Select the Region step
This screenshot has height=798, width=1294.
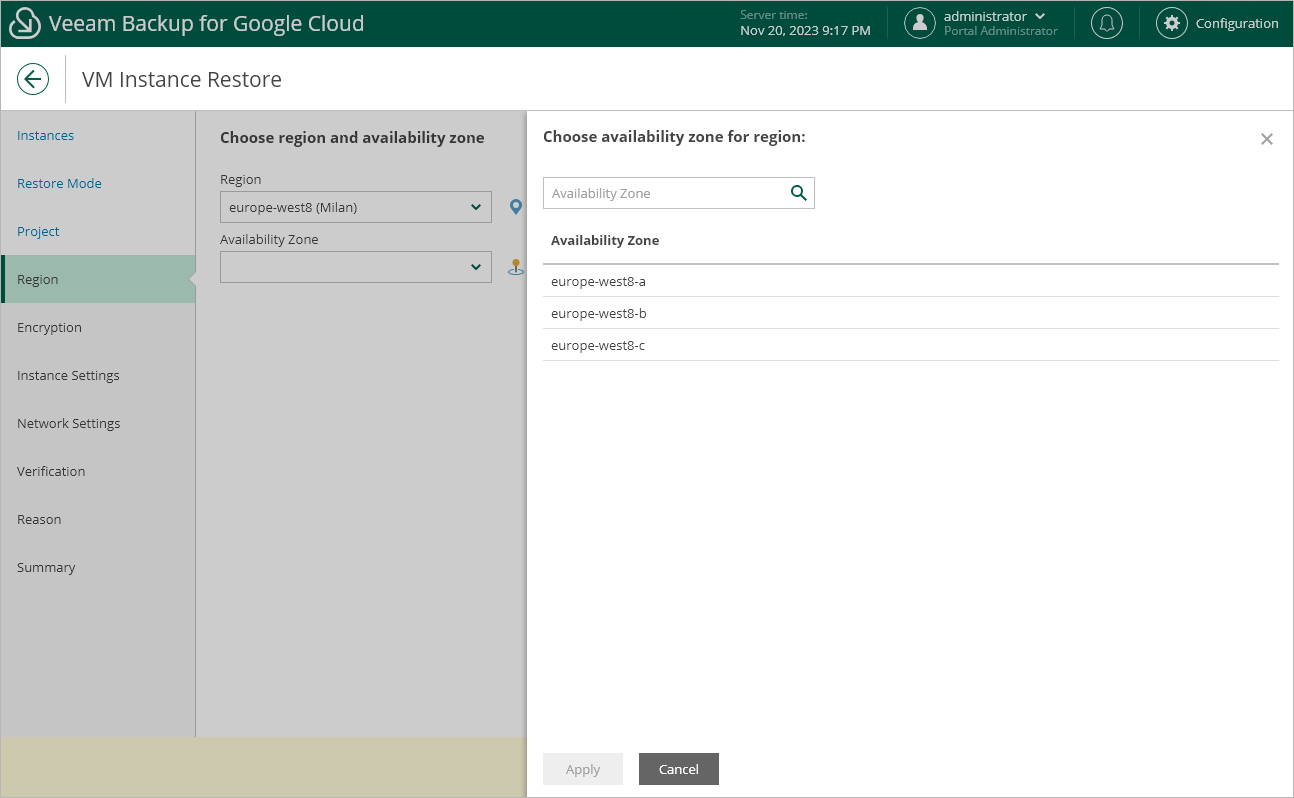tap(98, 279)
